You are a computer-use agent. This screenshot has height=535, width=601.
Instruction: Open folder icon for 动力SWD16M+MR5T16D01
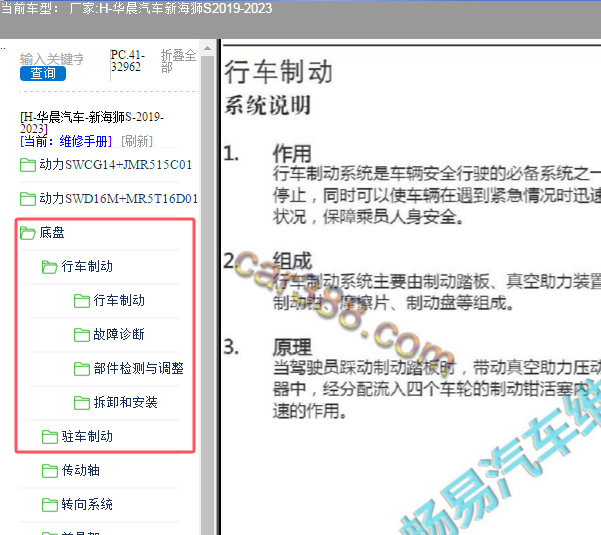pyautogui.click(x=28, y=199)
